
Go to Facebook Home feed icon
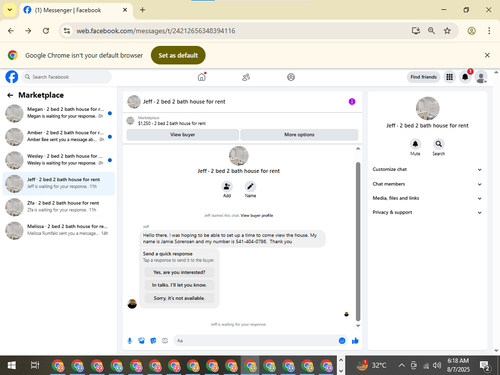coord(202,77)
